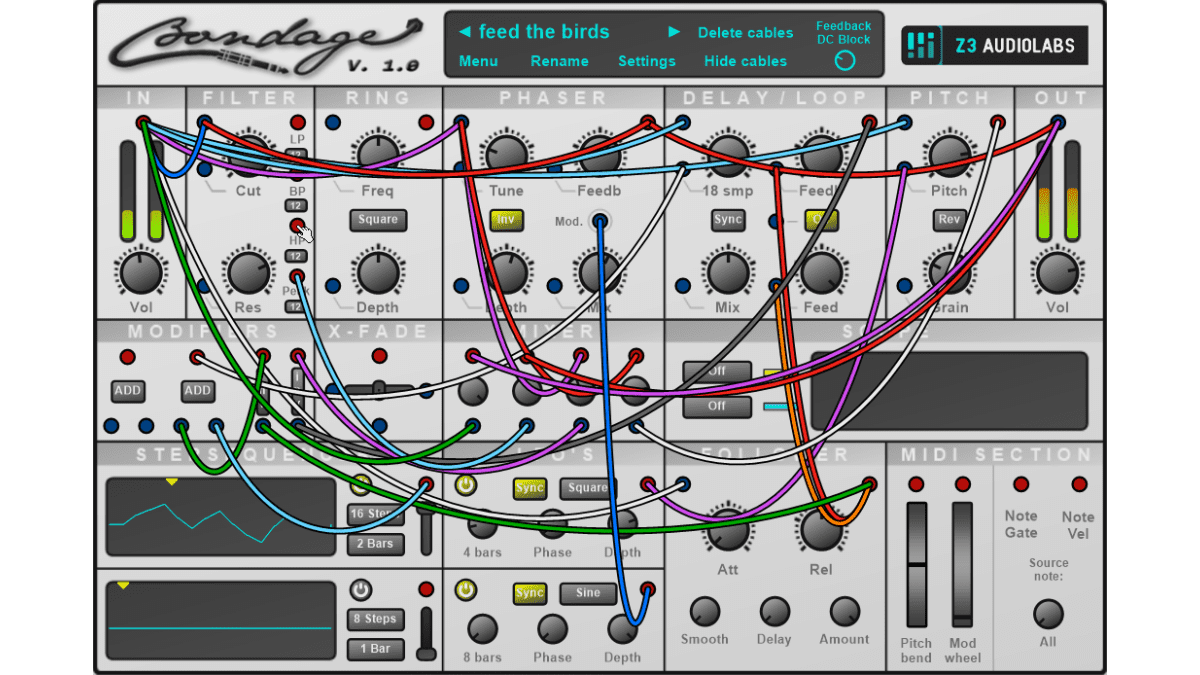This screenshot has width=1200, height=675.
Task: Click the Follower Att knob
Action: coord(728,530)
